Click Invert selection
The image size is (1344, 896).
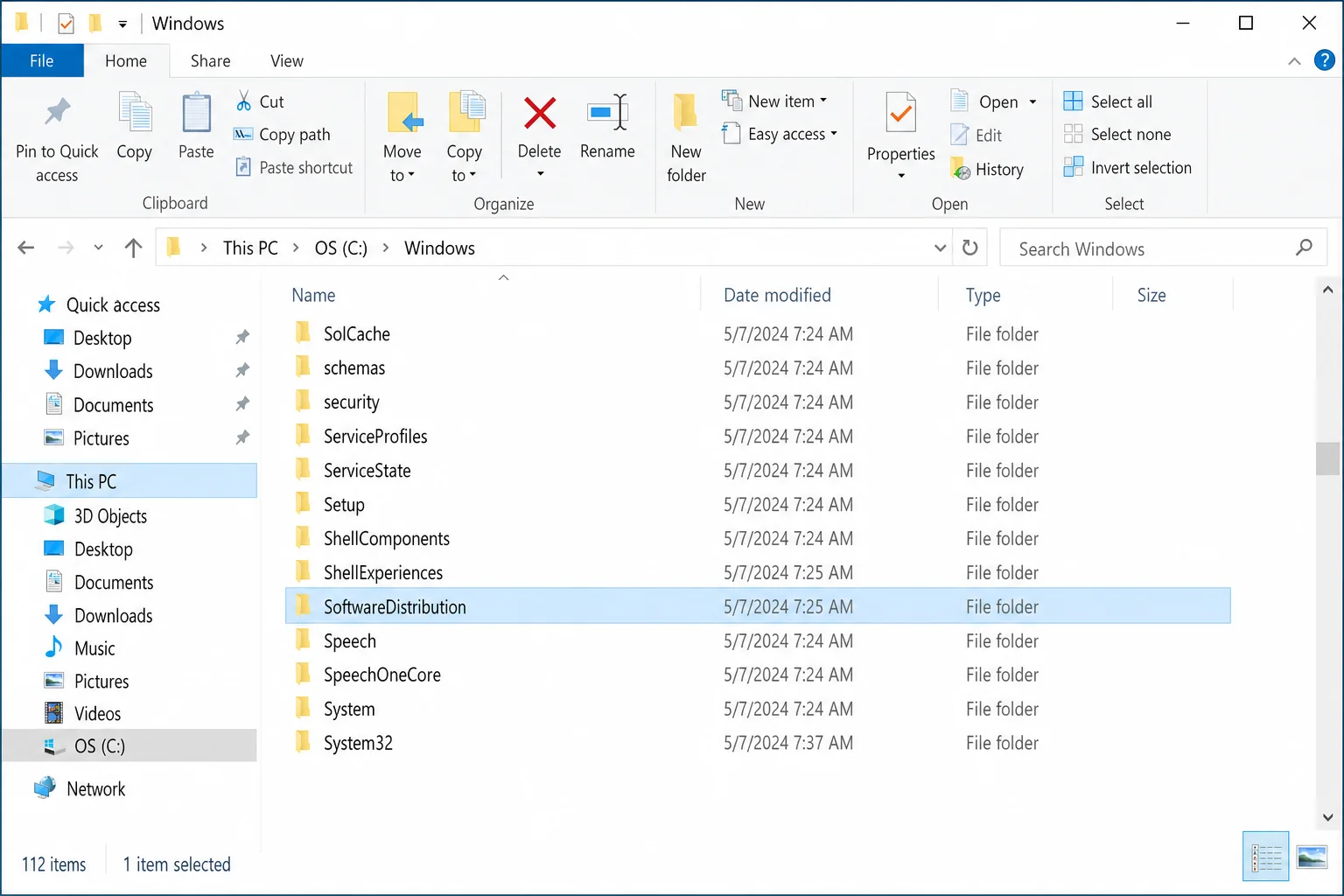(1128, 167)
